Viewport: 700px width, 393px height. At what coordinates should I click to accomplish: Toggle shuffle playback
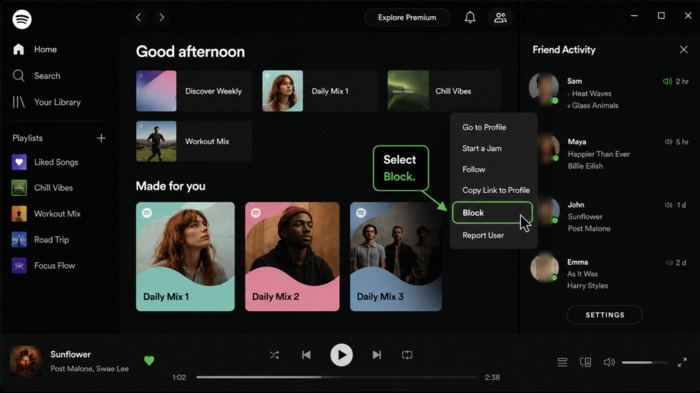coord(274,355)
